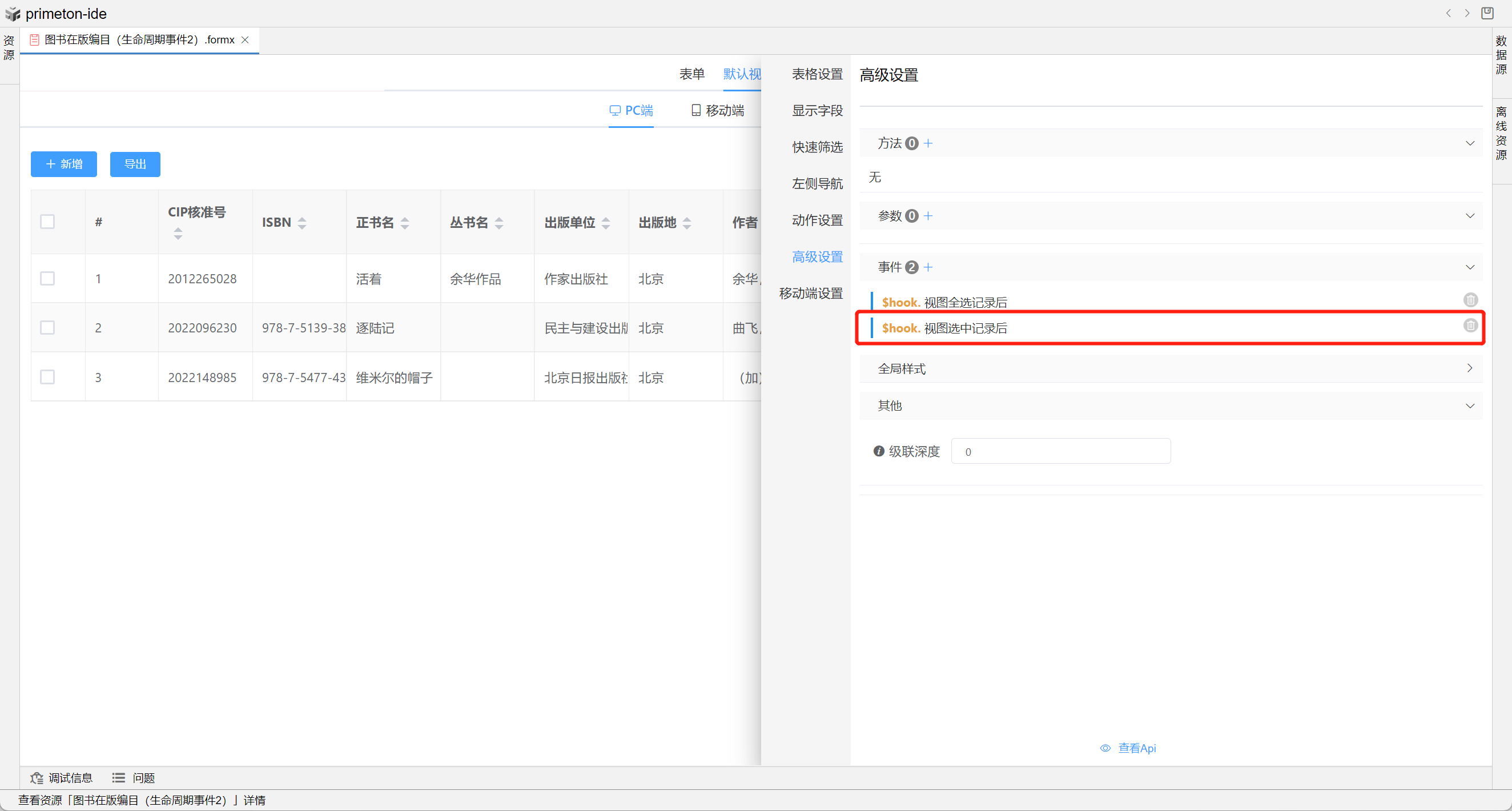
Task: Add a new parameter with plus icon
Action: point(928,216)
